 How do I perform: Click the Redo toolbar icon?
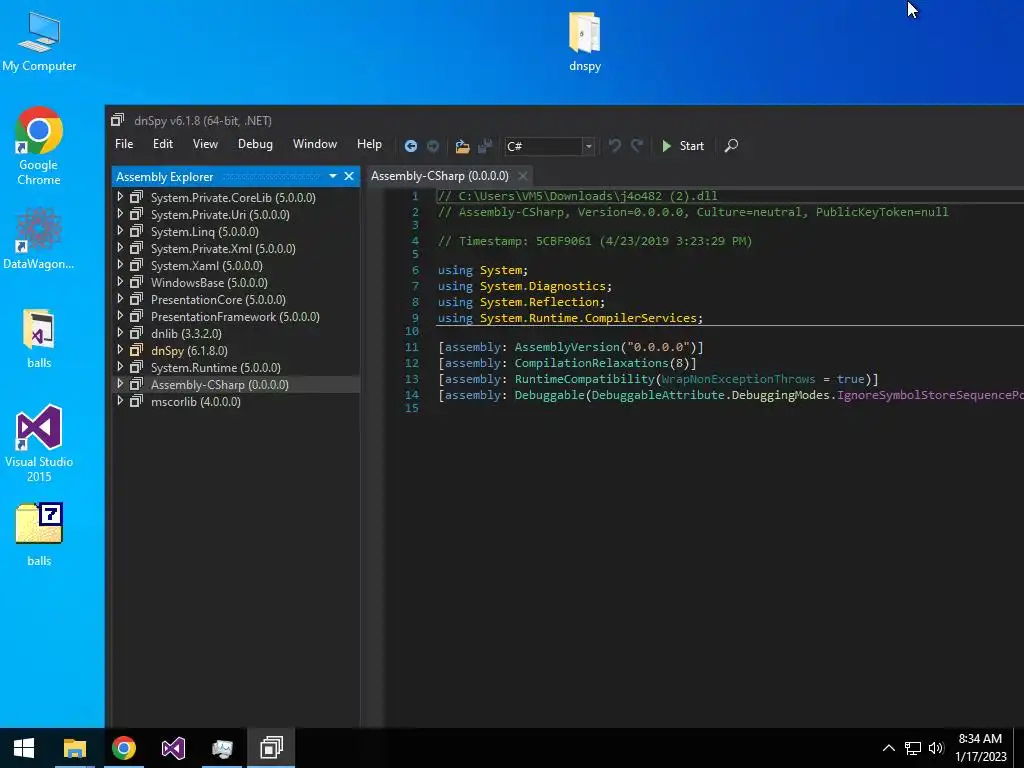pos(637,145)
